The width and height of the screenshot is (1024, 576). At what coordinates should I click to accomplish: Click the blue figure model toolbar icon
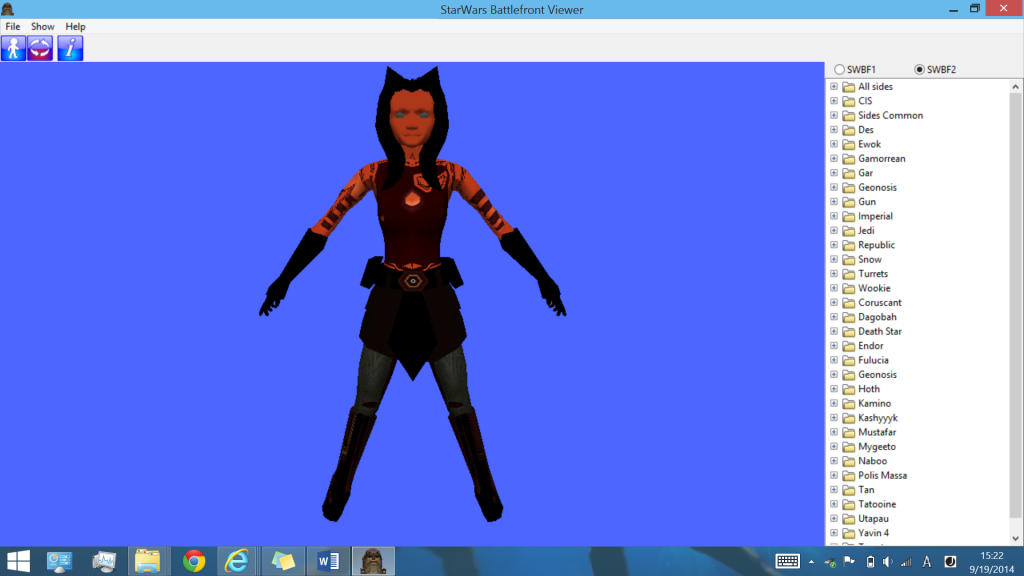pyautogui.click(x=13, y=48)
